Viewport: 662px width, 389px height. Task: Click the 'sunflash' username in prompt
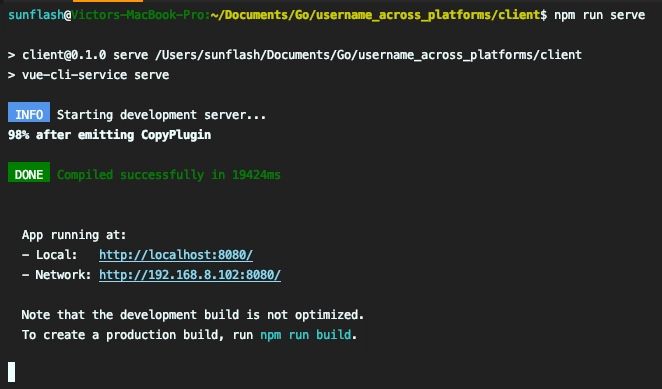36,15
